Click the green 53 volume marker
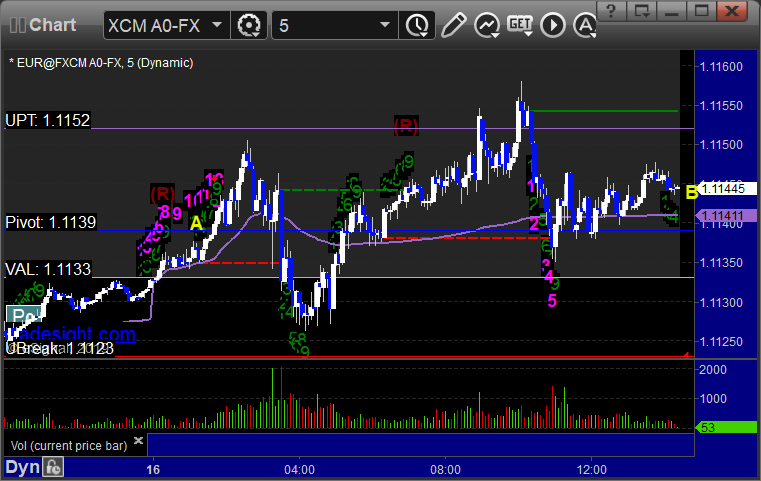 click(726, 428)
